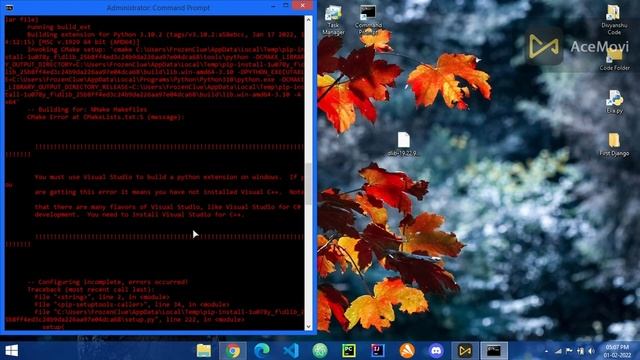Show hidden system tray icons
This screenshot has height=360, width=640.
(x=546, y=351)
